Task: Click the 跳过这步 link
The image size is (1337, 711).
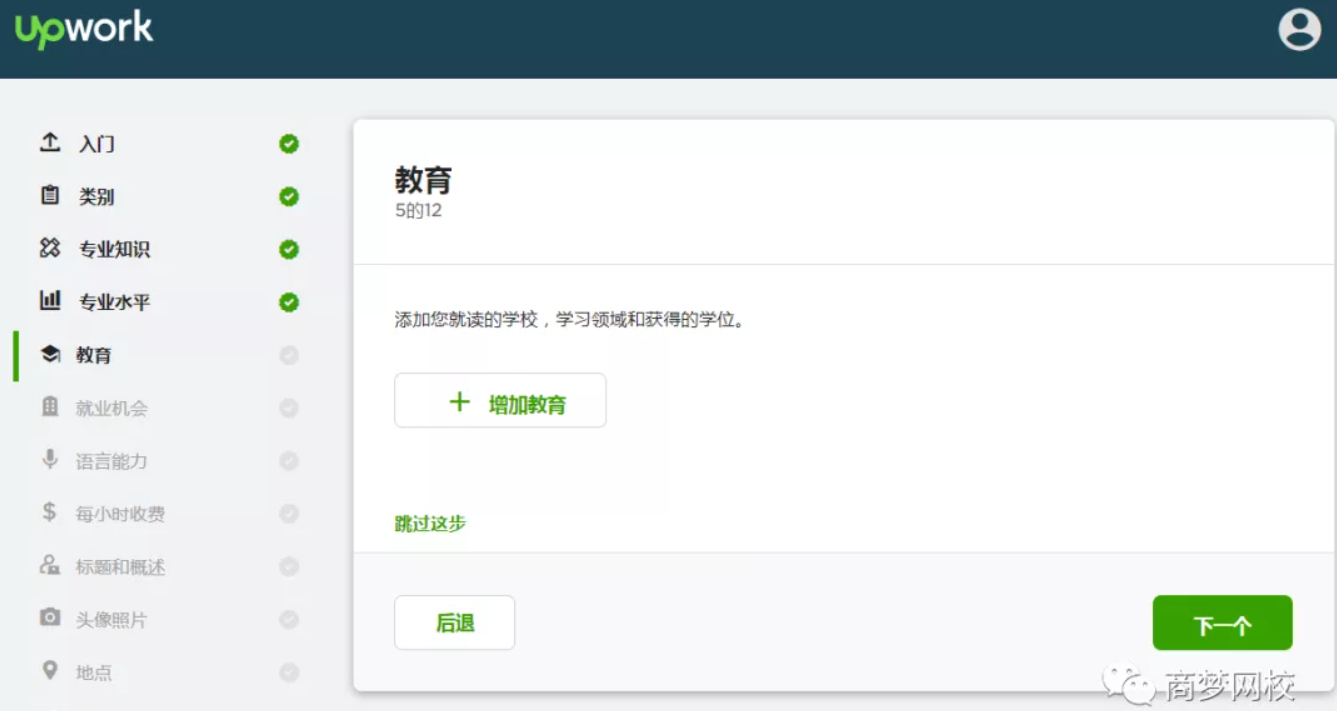Action: tap(431, 523)
